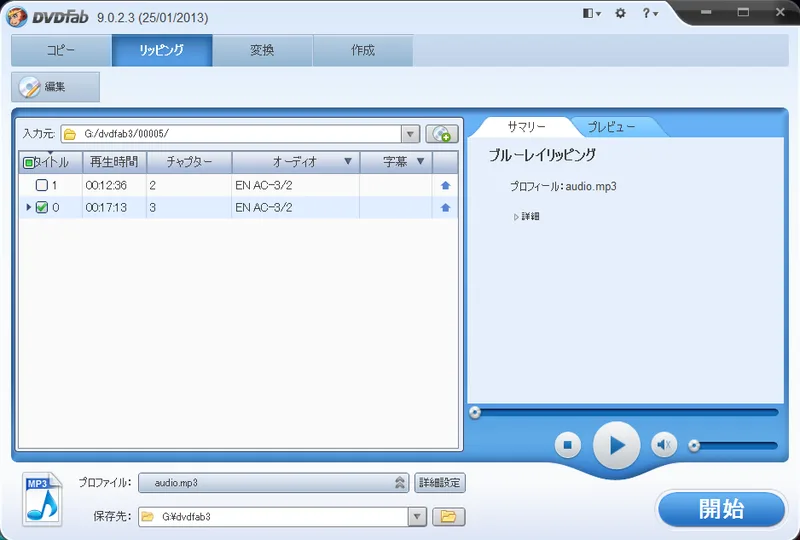800x540 pixels.
Task: Click プロフィール: audio.mp3 summary text
Action: pos(563,186)
